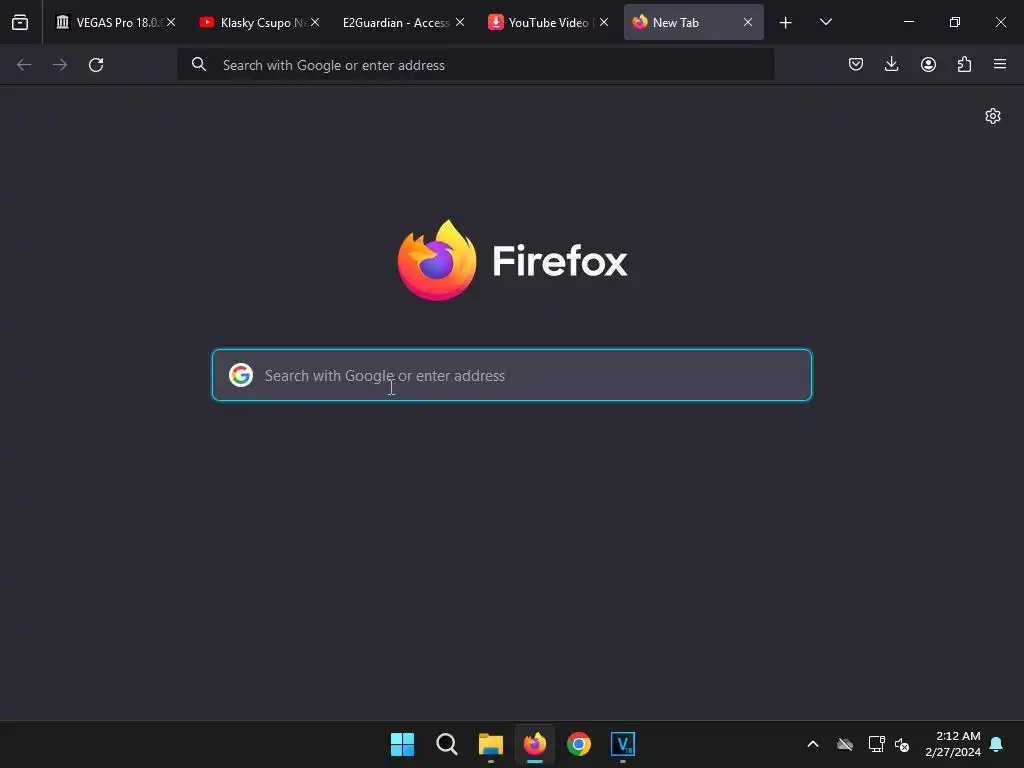The height and width of the screenshot is (768, 1024).
Task: Open the Windows Start menu
Action: [x=402, y=744]
